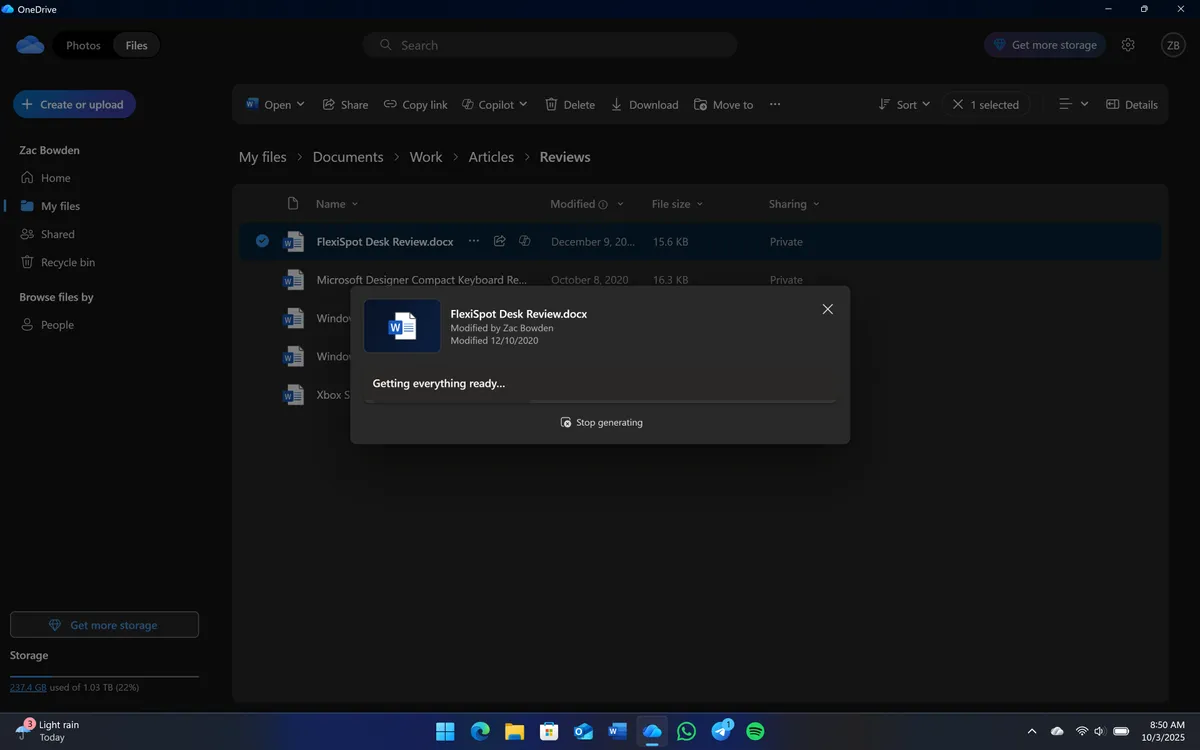
Task: Expand the Open dropdown menu
Action: coord(300,105)
